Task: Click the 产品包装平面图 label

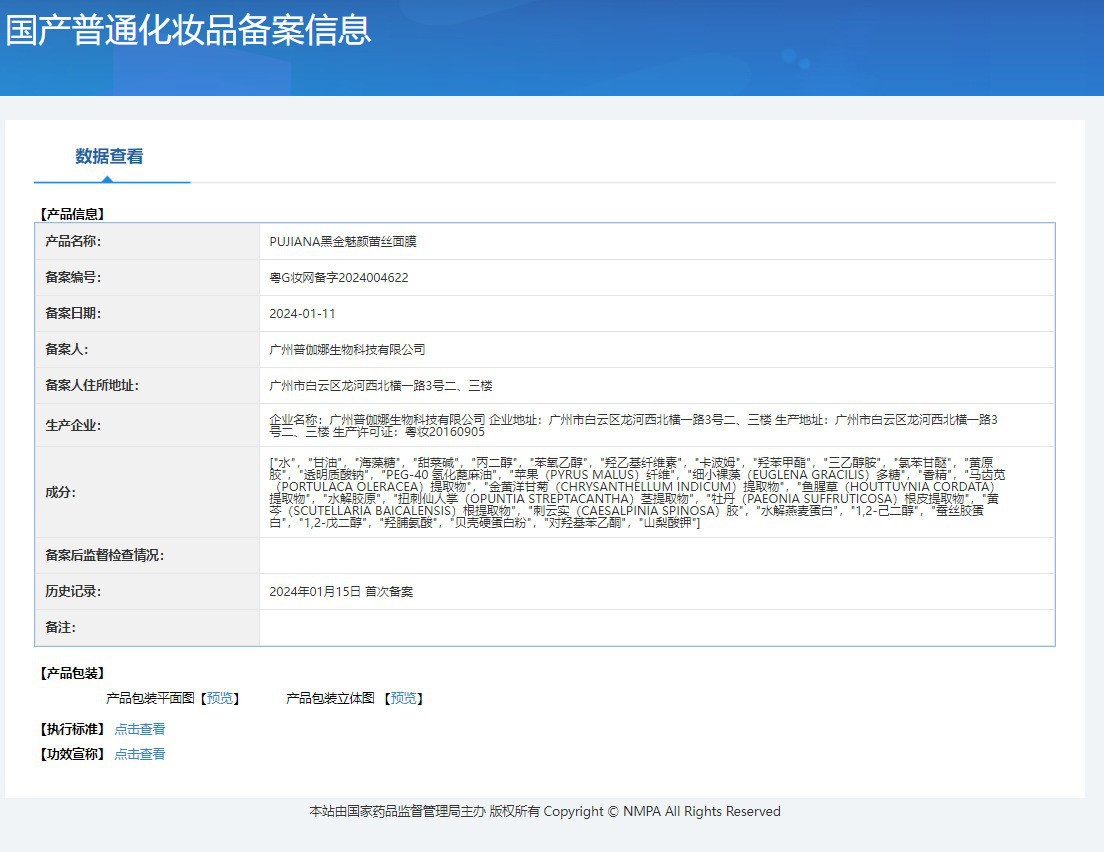Action: (x=150, y=698)
